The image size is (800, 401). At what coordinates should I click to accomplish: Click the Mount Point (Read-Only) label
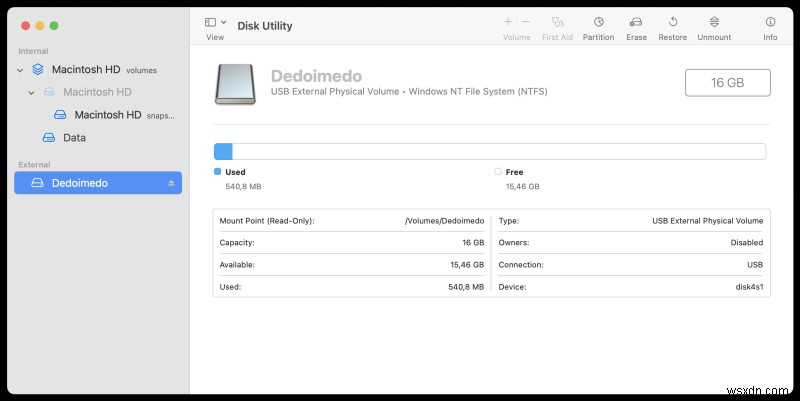coord(267,221)
